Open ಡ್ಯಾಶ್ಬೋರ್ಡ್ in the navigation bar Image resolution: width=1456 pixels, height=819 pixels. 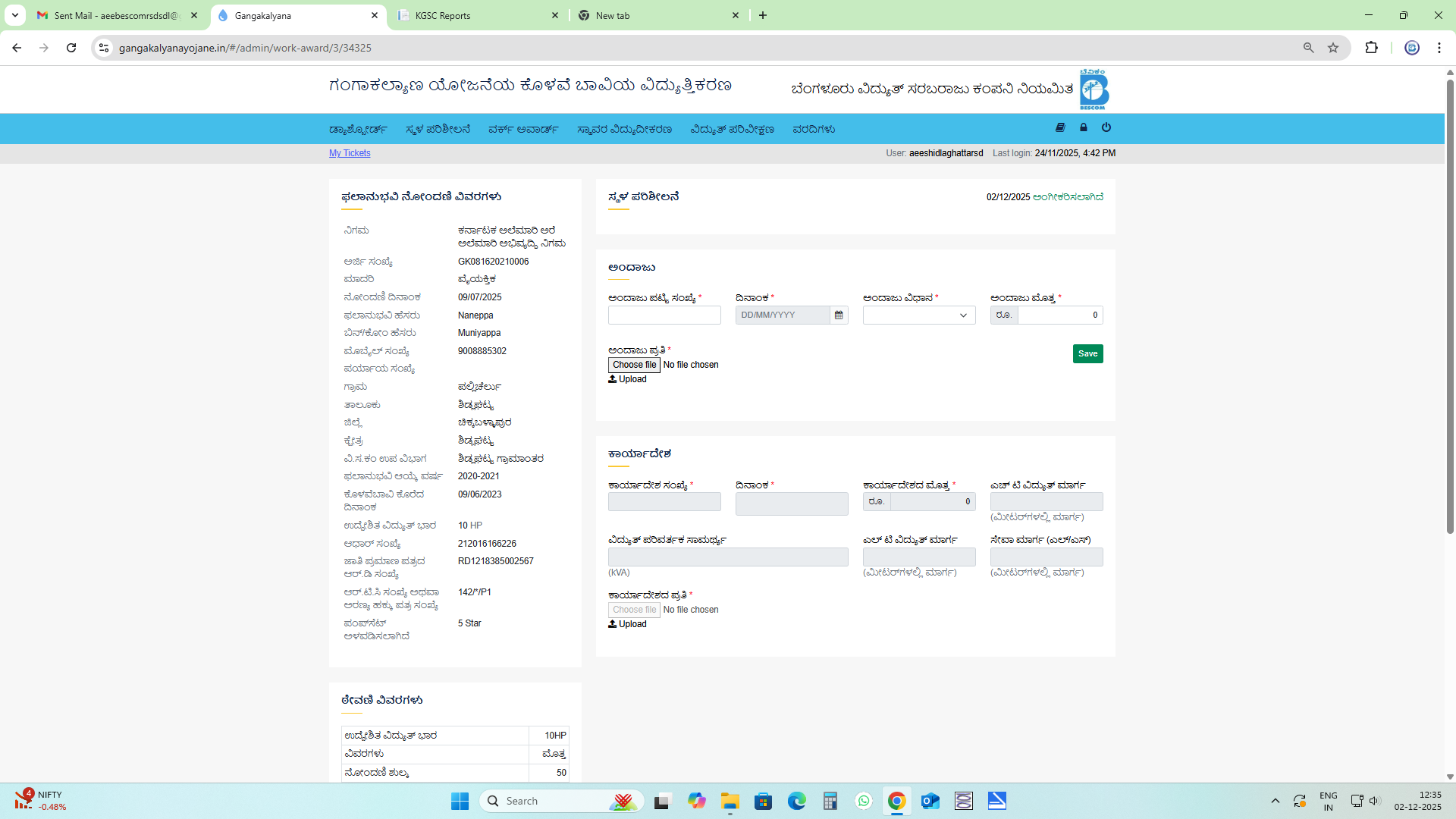point(358,130)
